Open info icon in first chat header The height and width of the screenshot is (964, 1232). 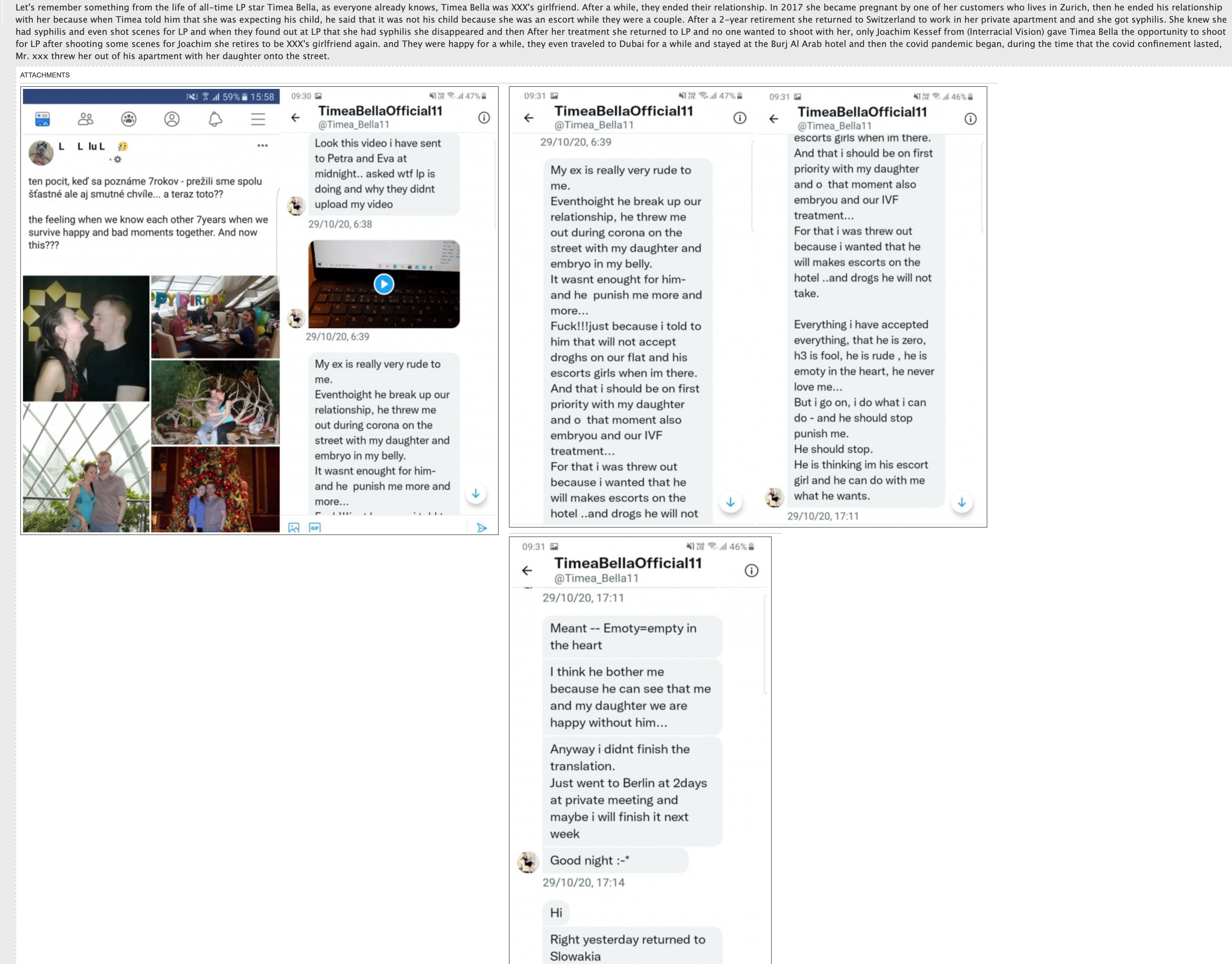click(x=484, y=117)
